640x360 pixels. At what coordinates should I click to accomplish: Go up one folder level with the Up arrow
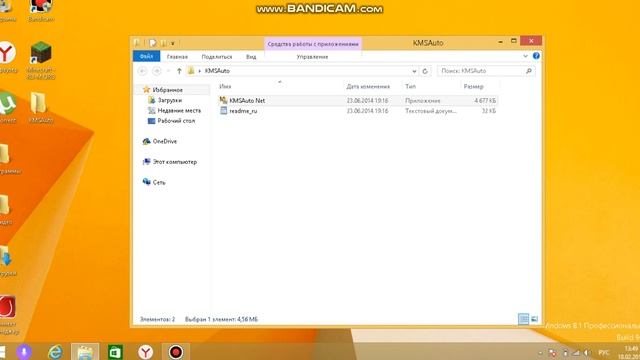point(179,71)
